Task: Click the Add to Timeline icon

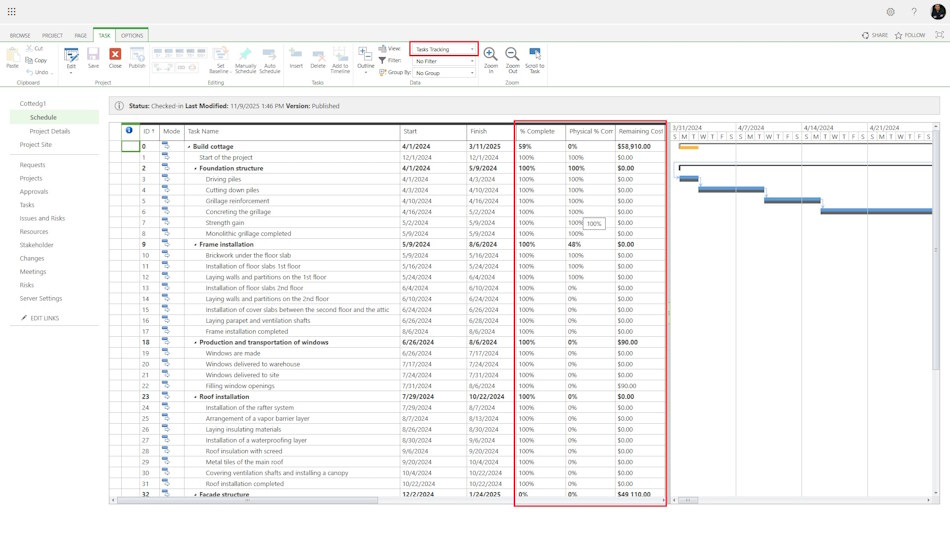Action: (x=340, y=53)
